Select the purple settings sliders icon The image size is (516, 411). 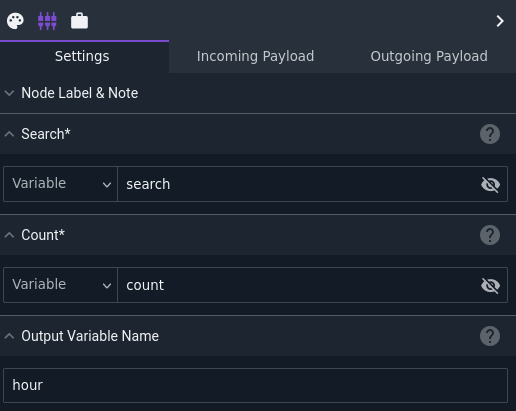(47, 21)
